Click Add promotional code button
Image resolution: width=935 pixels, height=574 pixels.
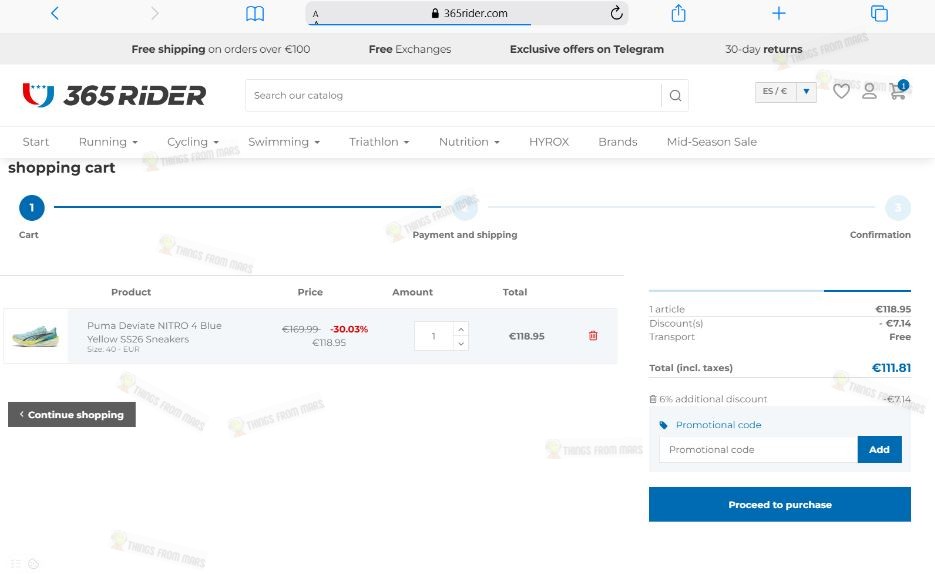click(880, 449)
